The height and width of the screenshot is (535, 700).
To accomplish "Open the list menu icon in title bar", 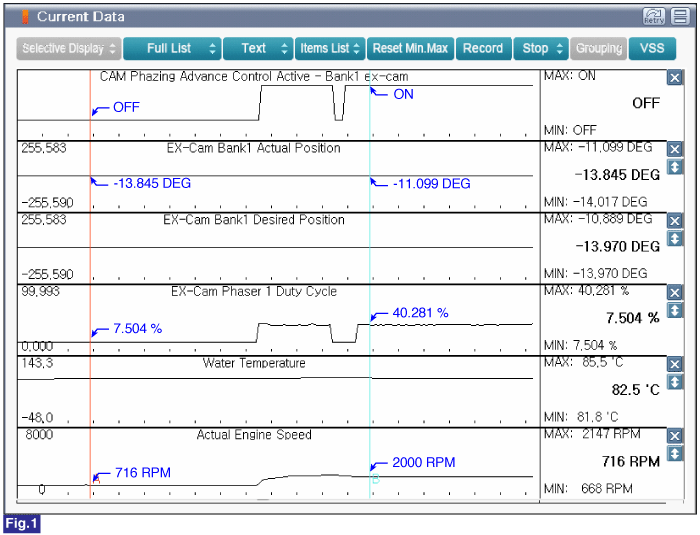I will [x=680, y=17].
